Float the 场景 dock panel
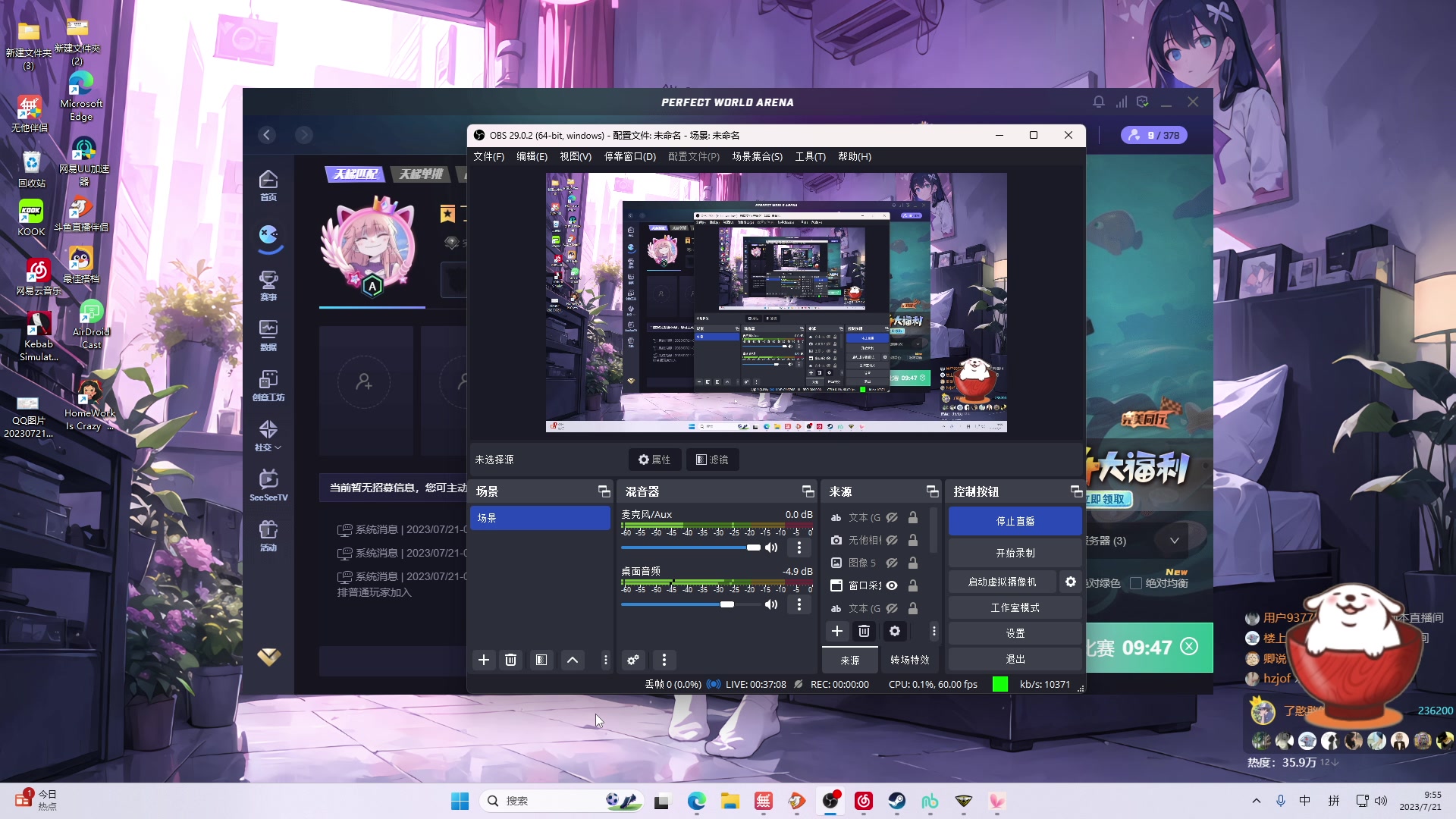Viewport: 1456px width, 819px height. 604,491
